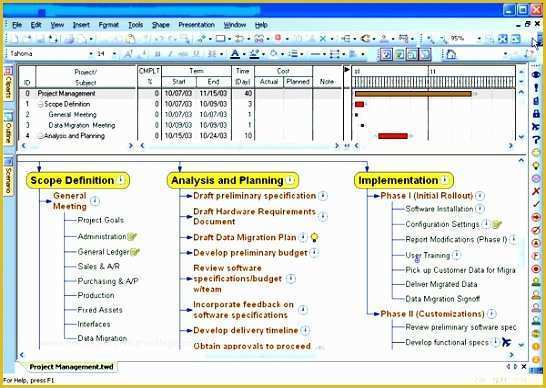Screen dimensions: 546x388
Task: Click the circle marker on Scope Definition topic
Action: (x=121, y=180)
